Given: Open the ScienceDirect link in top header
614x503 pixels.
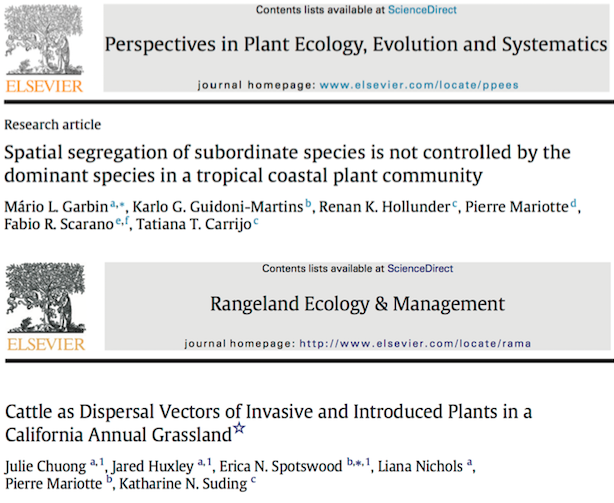Looking at the screenshot, I should (422, 10).
